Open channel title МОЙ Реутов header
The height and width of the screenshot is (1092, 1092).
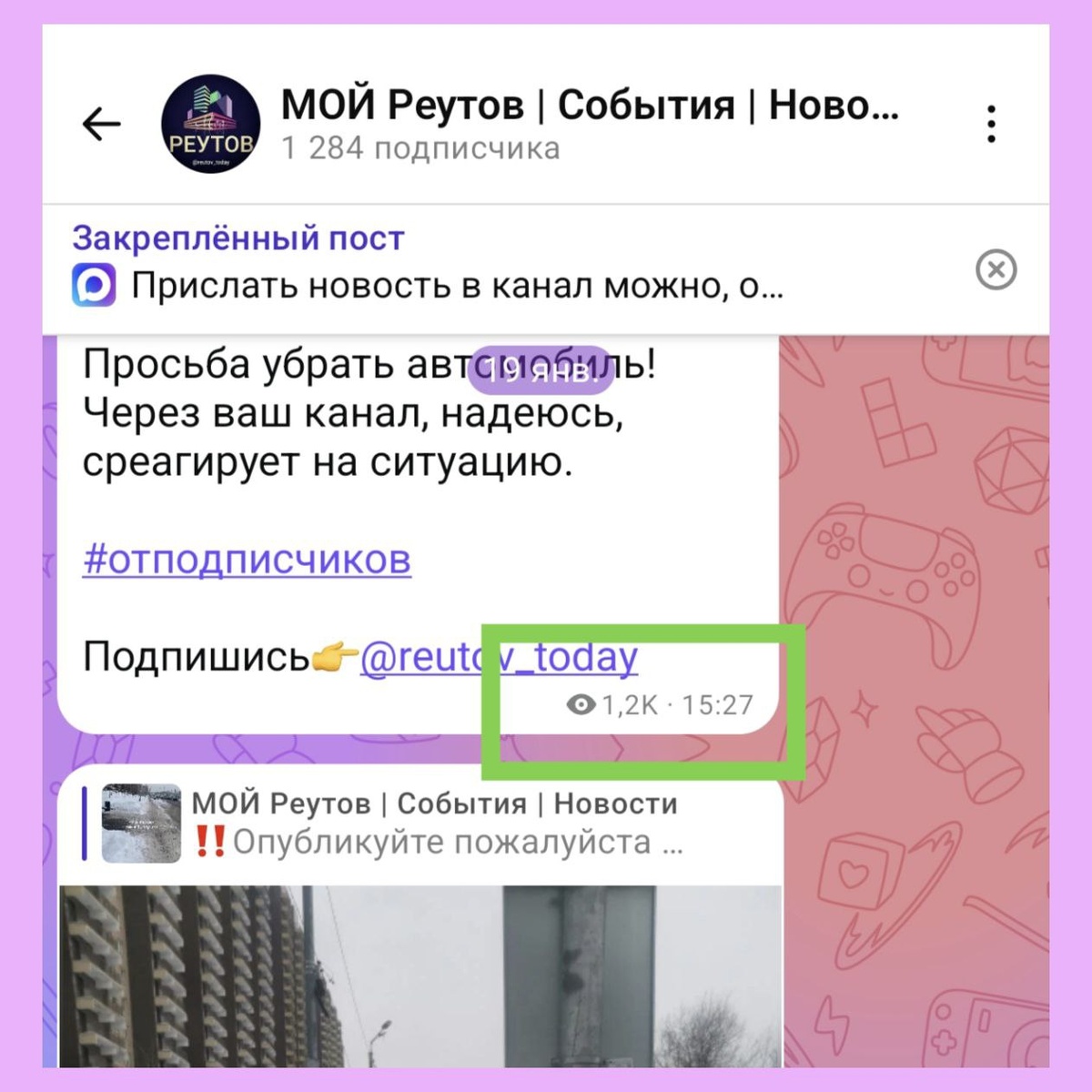[x=590, y=105]
